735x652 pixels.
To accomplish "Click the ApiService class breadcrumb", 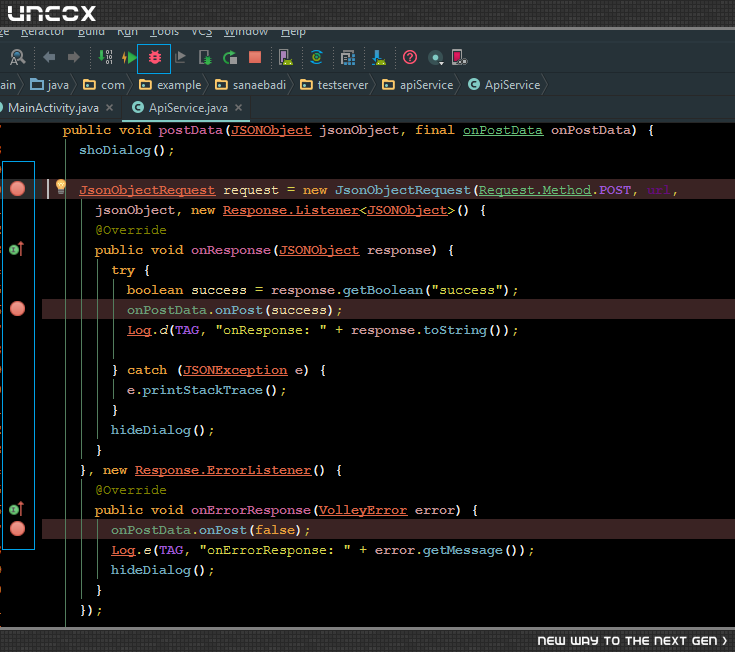I will point(504,85).
